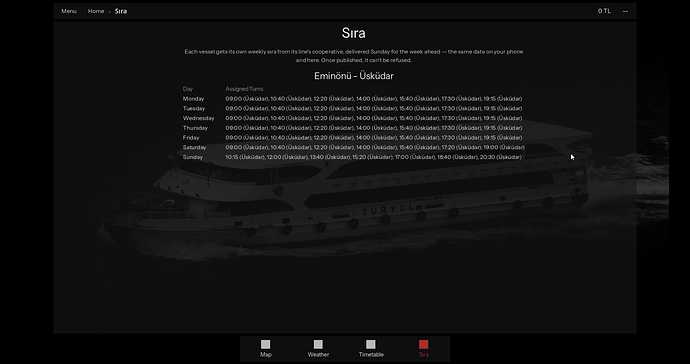
Task: Open the Menu in the top bar
Action: (69, 11)
